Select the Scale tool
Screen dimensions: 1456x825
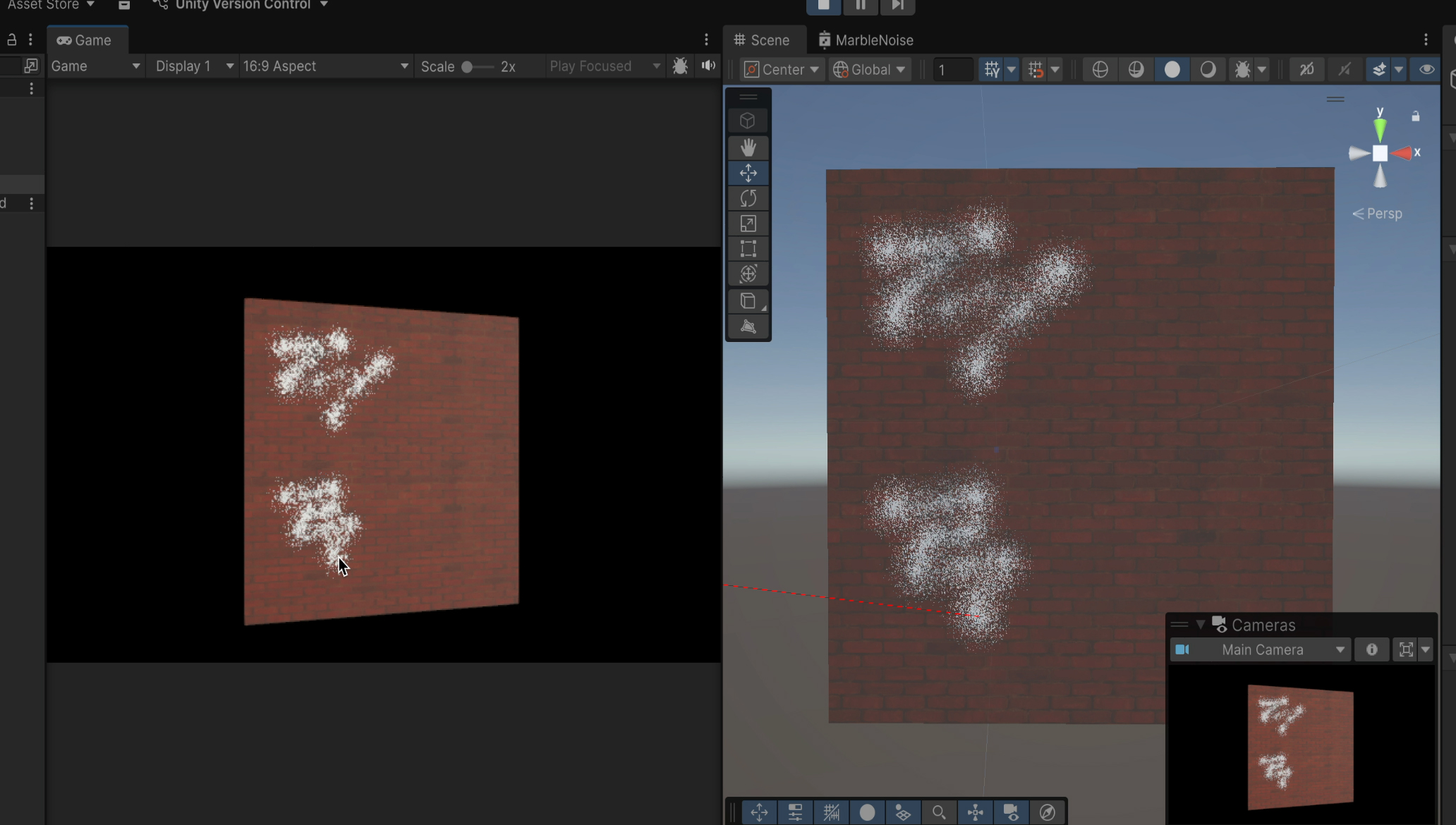748,224
